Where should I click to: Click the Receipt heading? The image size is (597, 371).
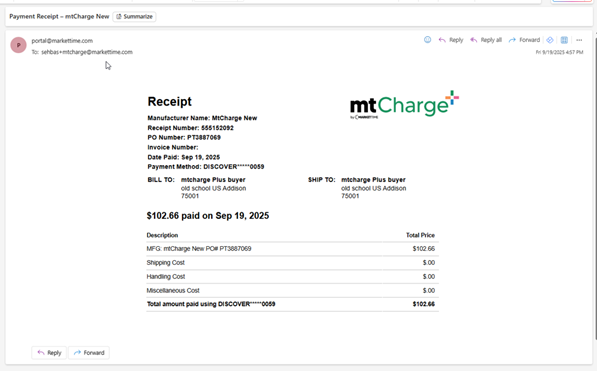(169, 102)
